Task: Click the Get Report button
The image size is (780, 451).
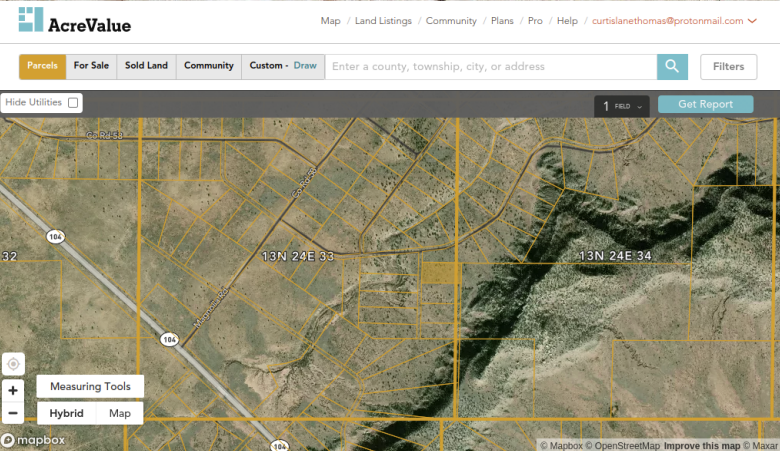Action: coord(705,104)
